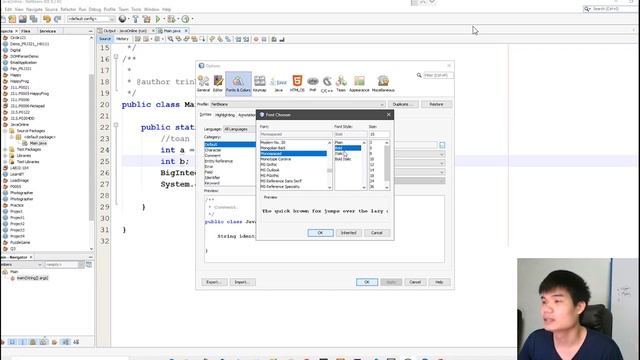Switch to the Services panel tab
The height and width of the screenshot is (360, 640).
pos(48,31)
